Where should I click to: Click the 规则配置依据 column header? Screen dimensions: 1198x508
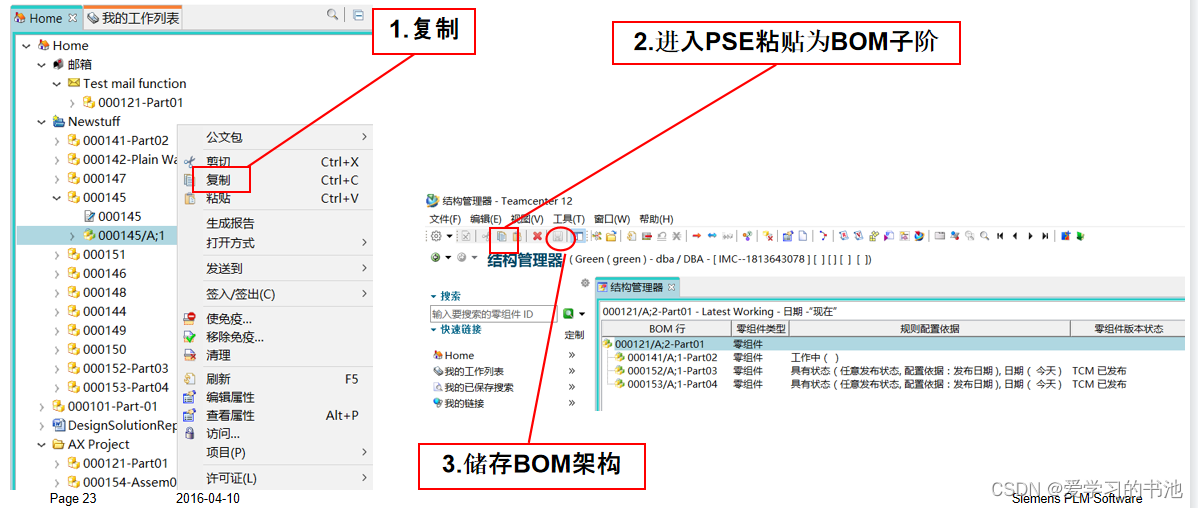(929, 328)
